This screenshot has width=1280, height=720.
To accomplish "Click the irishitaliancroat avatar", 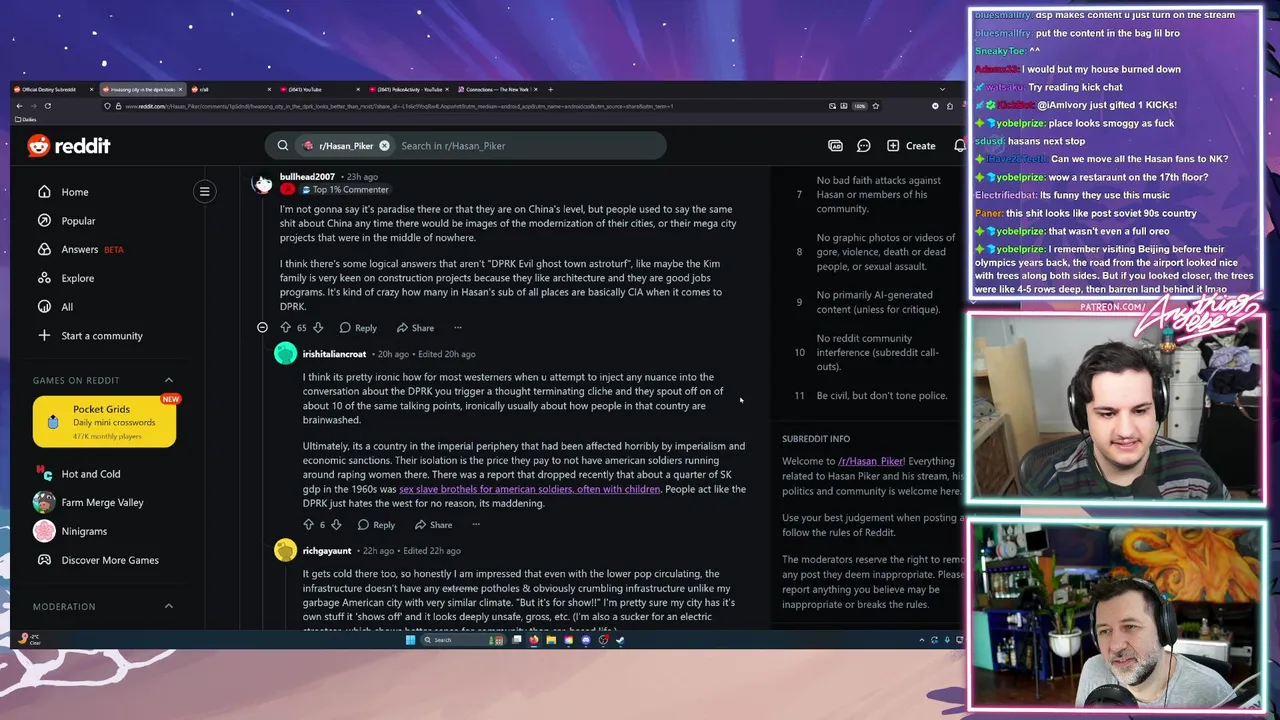I will [x=285, y=354].
